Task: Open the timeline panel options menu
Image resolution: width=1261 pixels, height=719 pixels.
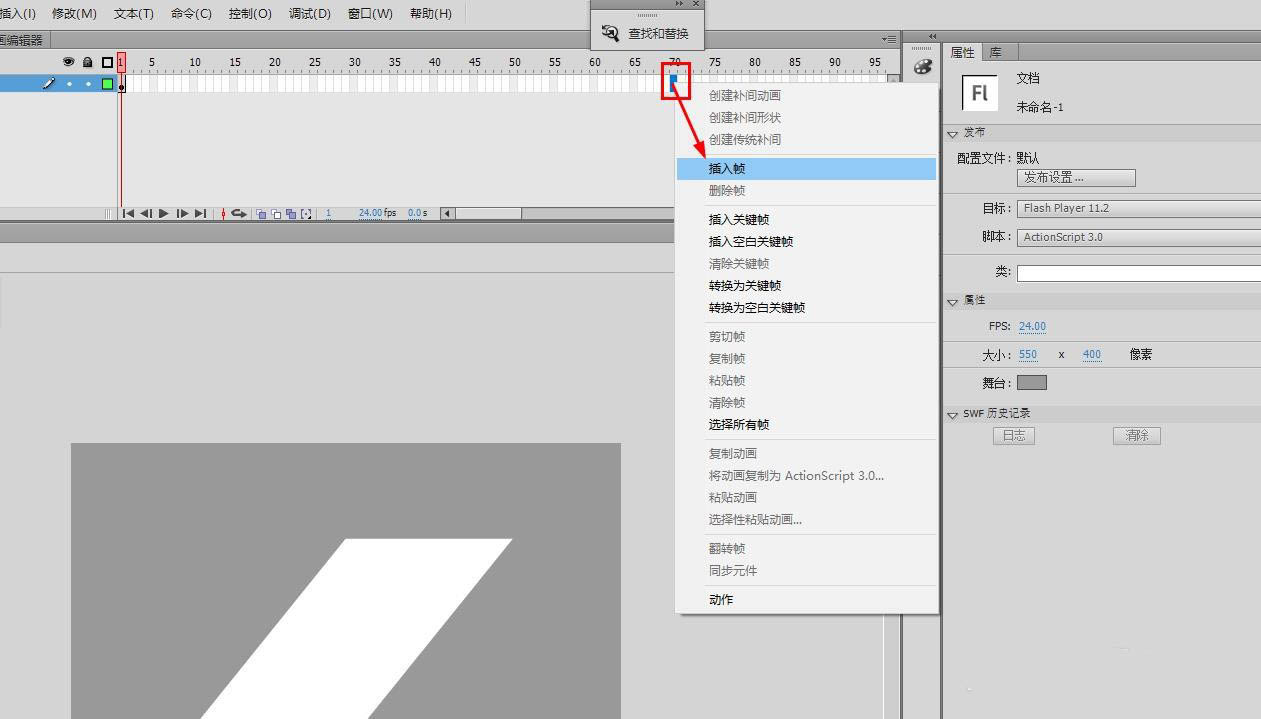Action: [x=890, y=39]
